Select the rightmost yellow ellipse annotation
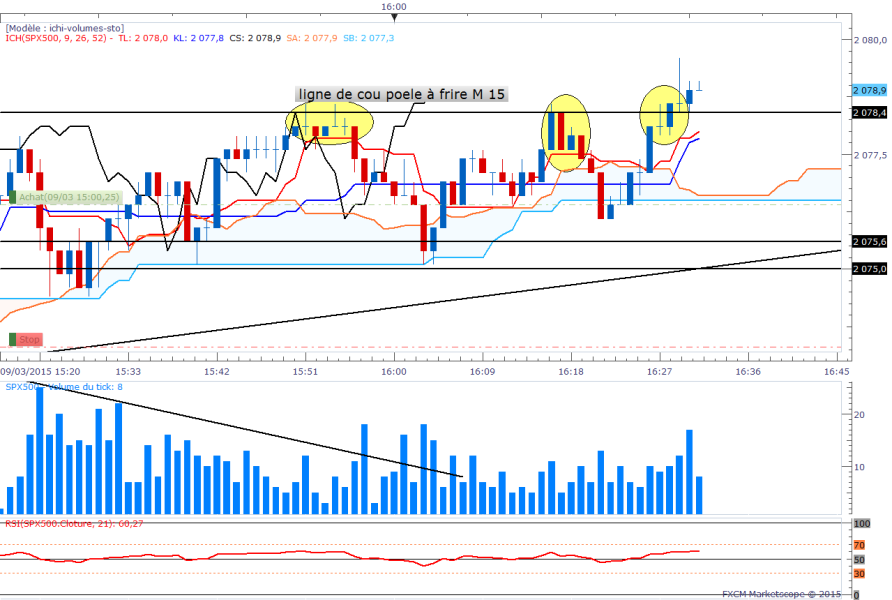 coord(667,111)
